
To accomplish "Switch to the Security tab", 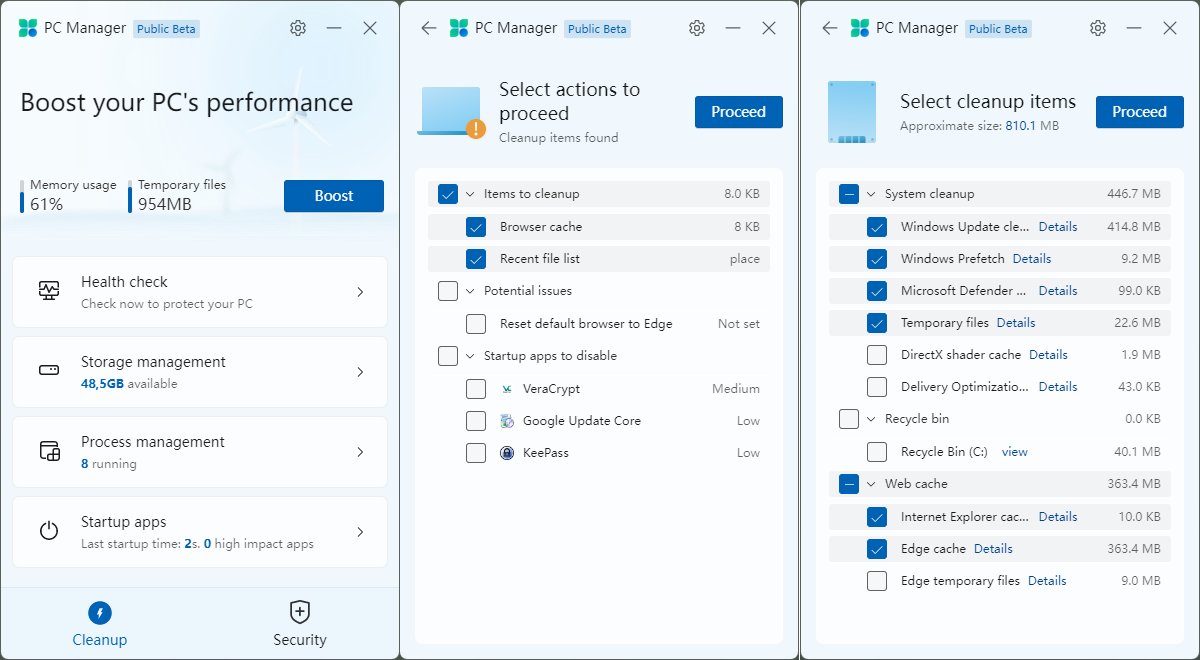I will coord(299,622).
